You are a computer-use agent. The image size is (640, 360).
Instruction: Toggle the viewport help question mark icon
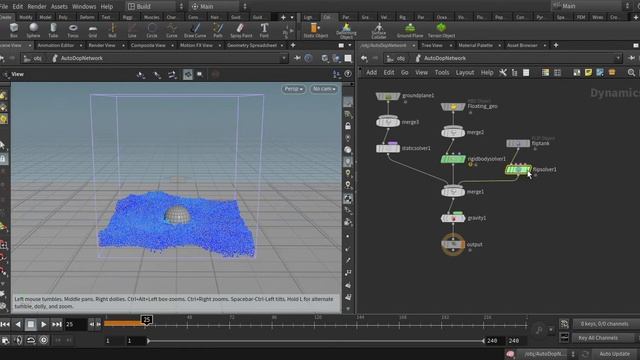[x=348, y=74]
